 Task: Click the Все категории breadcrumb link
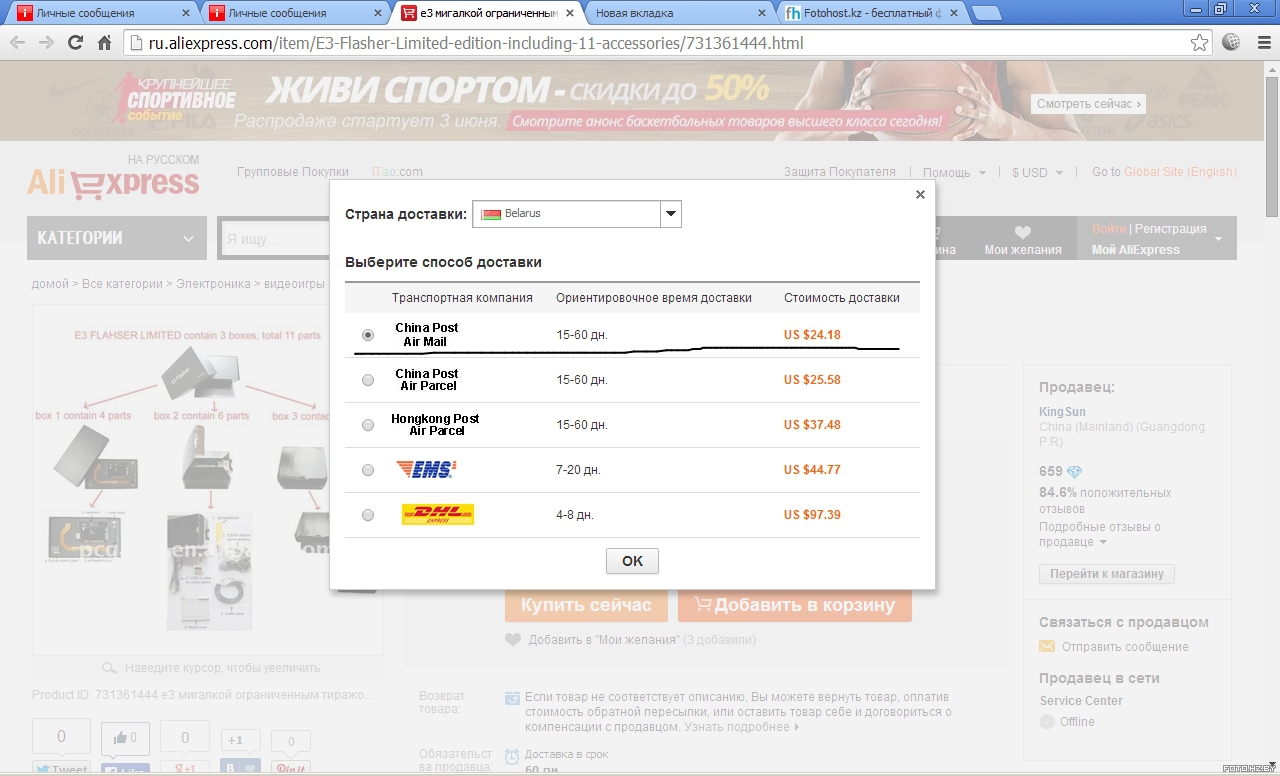(x=122, y=284)
